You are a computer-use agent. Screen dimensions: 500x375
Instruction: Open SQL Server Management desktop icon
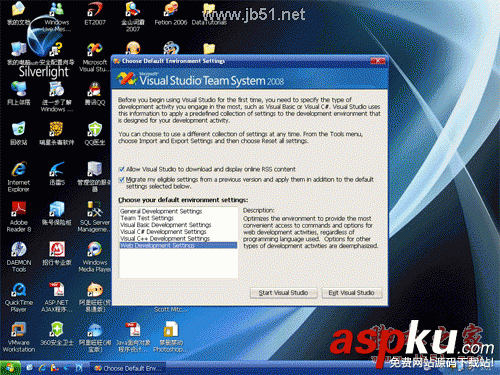pos(95,216)
